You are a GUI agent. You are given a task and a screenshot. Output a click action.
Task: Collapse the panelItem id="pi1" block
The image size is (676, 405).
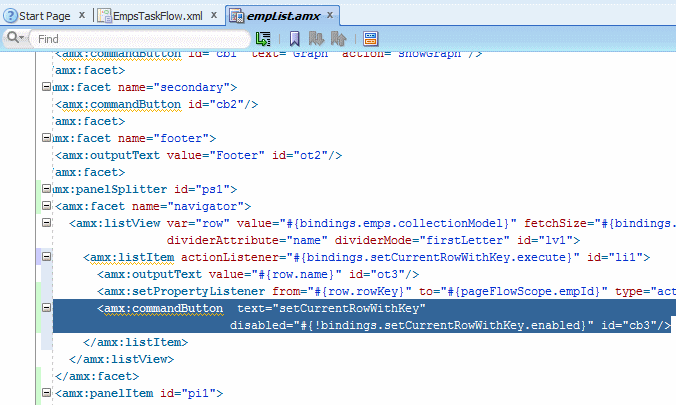(x=46, y=392)
